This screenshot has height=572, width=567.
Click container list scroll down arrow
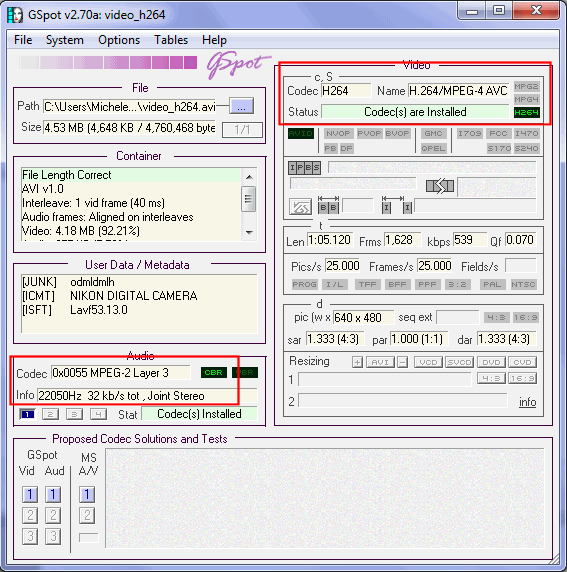coord(249,232)
